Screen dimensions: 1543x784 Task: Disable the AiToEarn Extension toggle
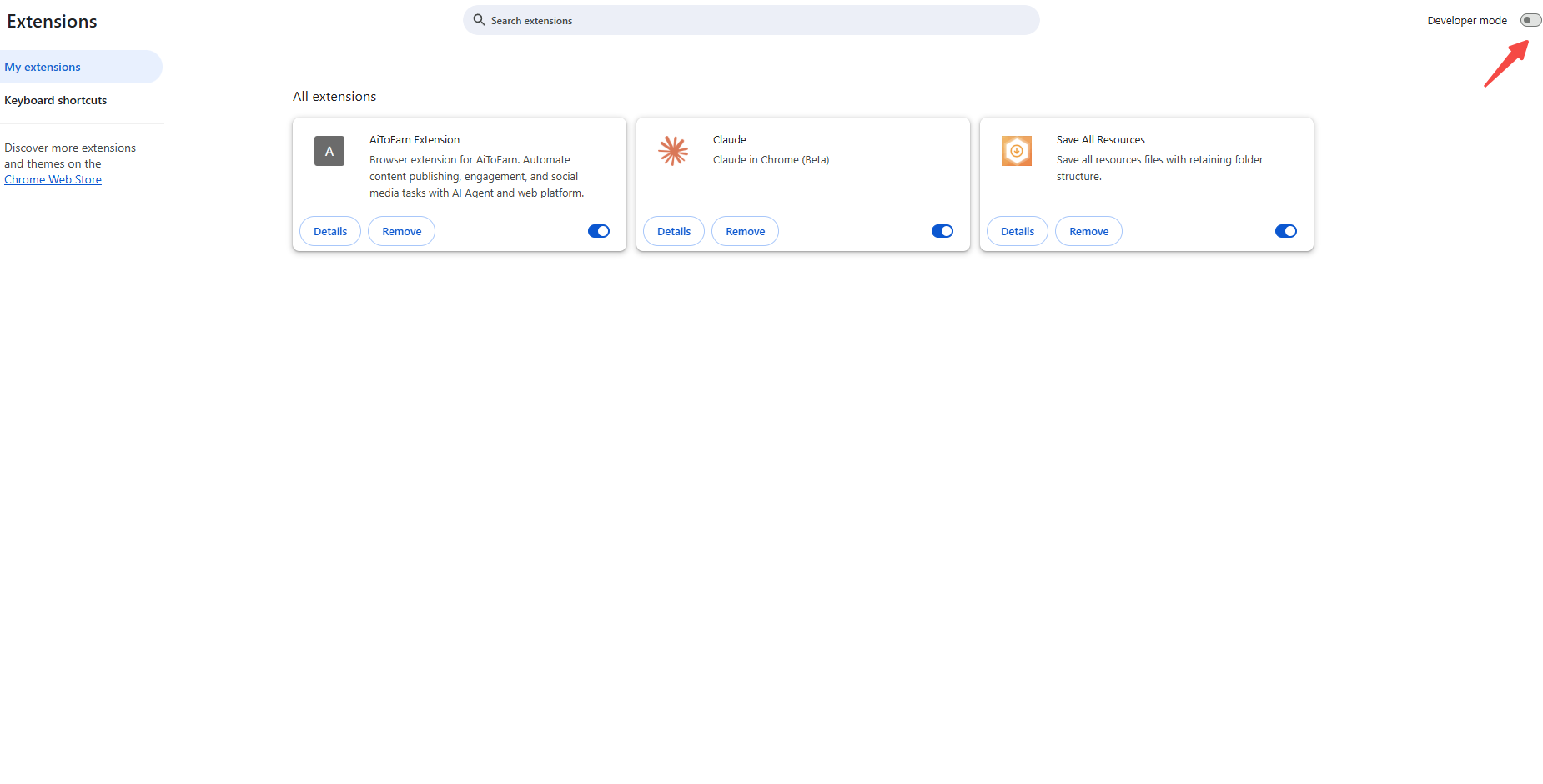[599, 231]
